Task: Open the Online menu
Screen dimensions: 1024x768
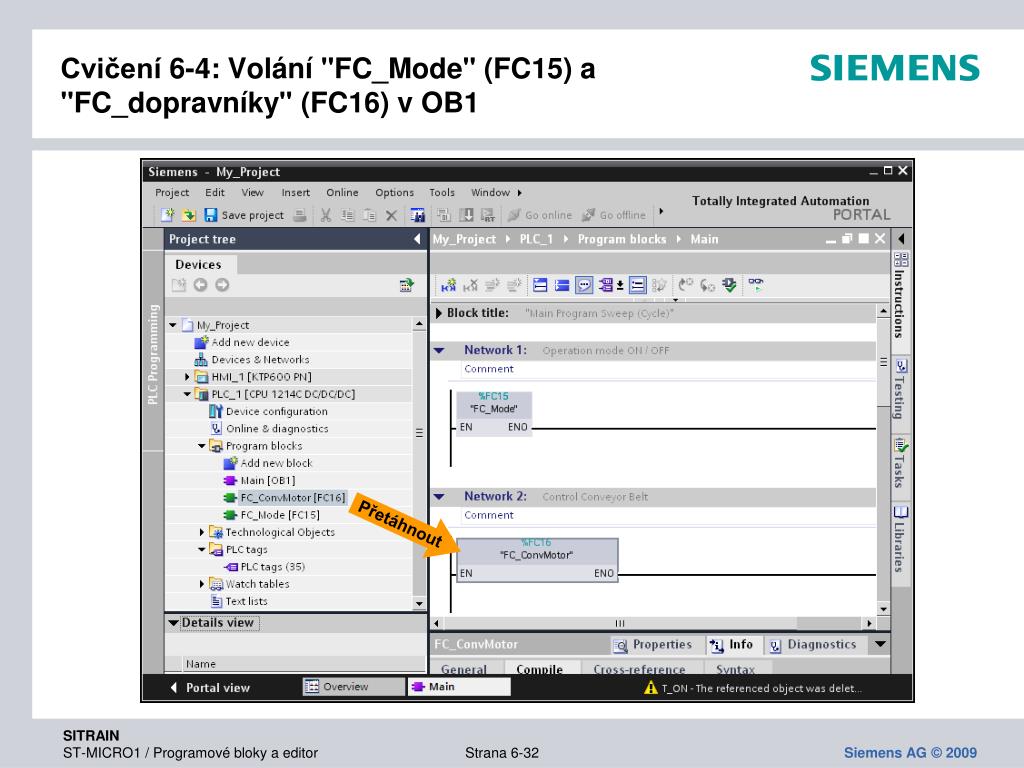Action: click(342, 193)
